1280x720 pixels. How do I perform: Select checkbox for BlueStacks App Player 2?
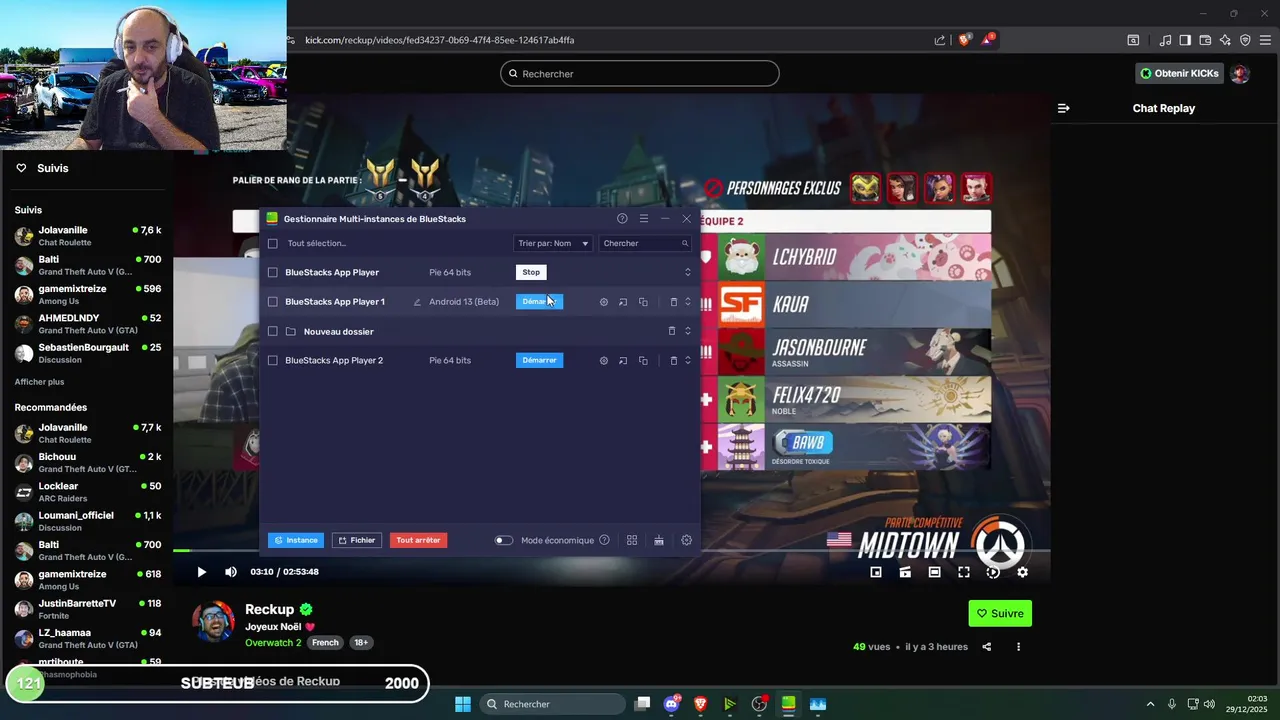[x=272, y=360]
